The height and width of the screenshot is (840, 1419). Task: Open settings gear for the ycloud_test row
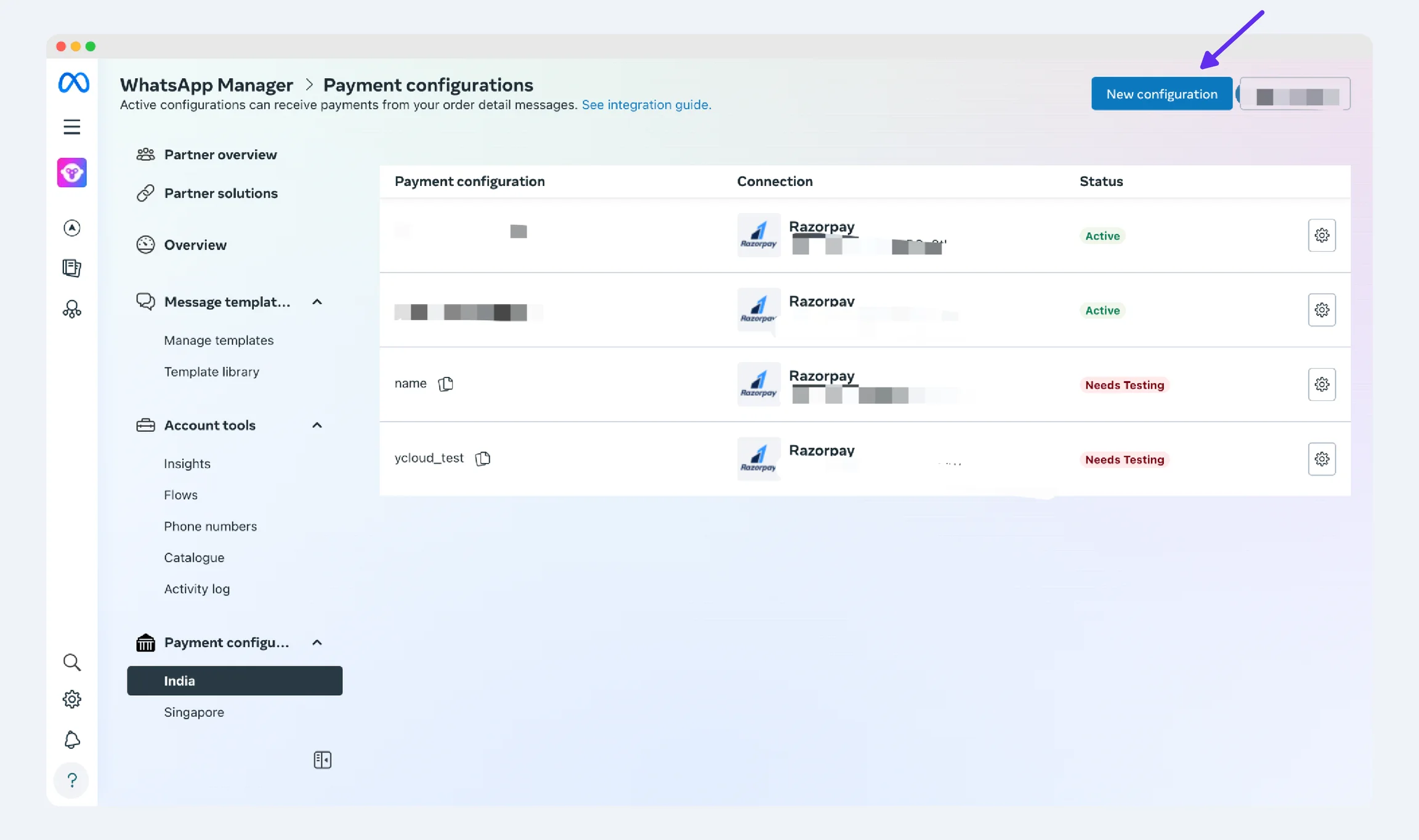tap(1322, 459)
